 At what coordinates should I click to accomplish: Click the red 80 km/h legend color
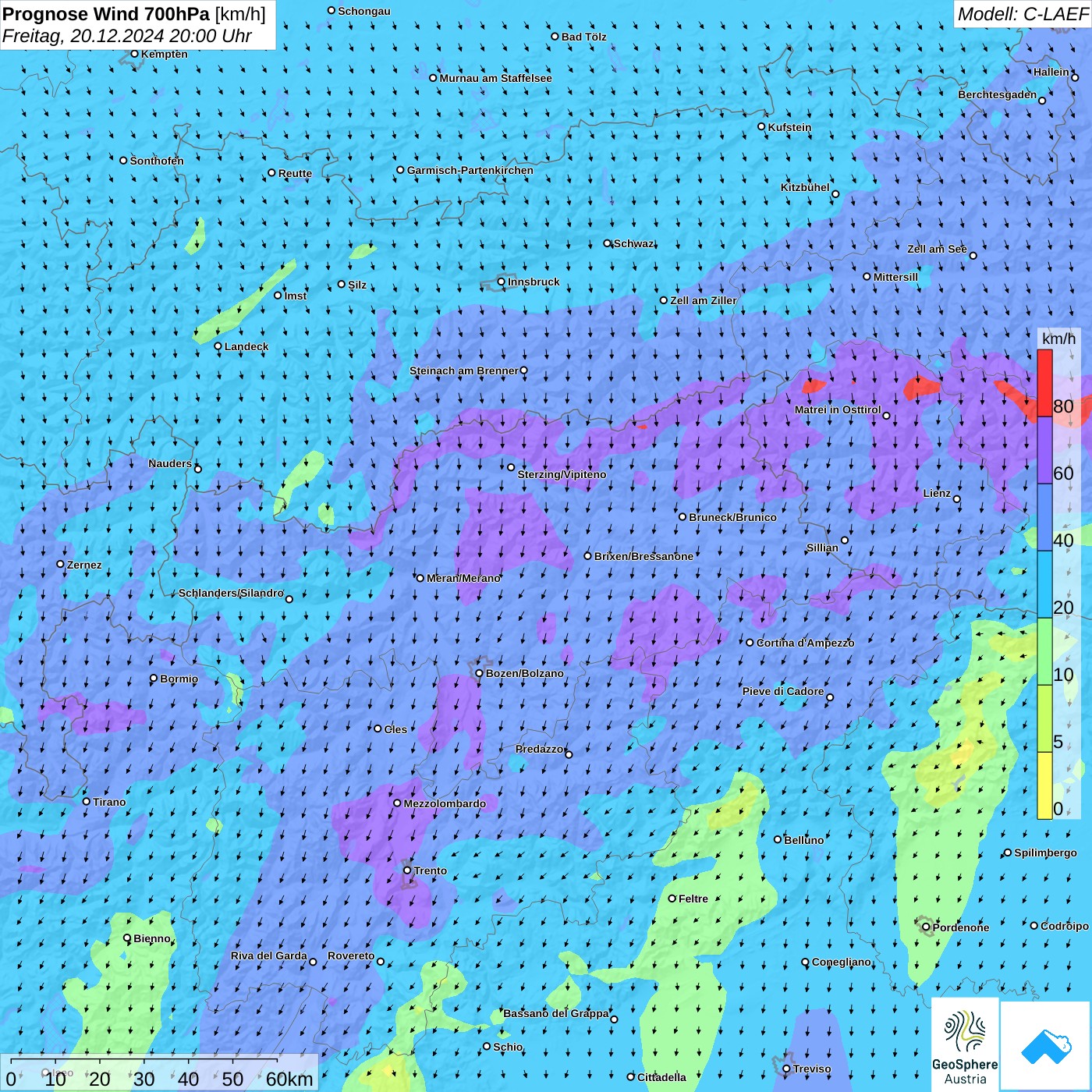point(1044,383)
